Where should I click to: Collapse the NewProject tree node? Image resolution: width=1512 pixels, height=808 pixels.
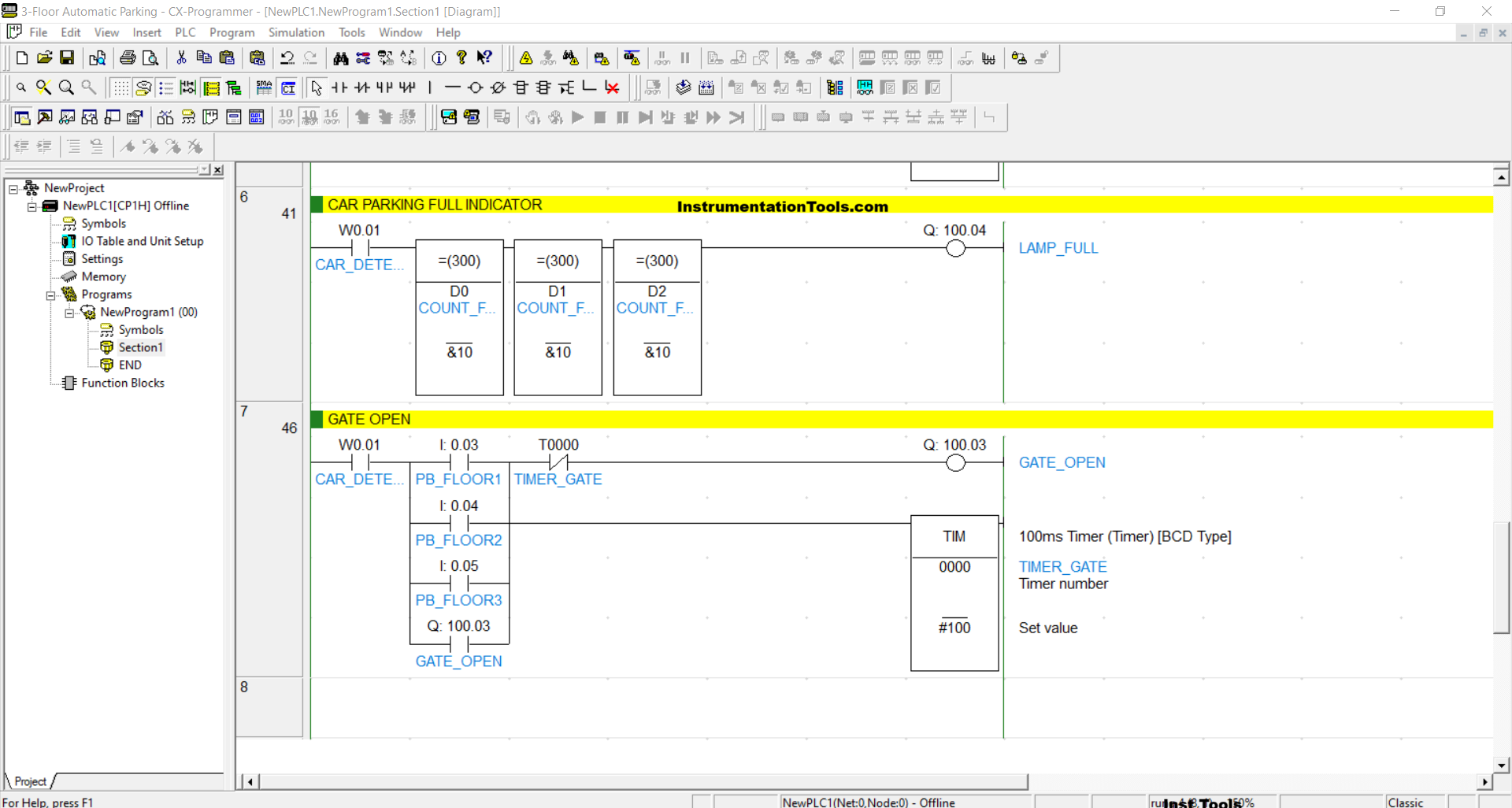[x=13, y=188]
